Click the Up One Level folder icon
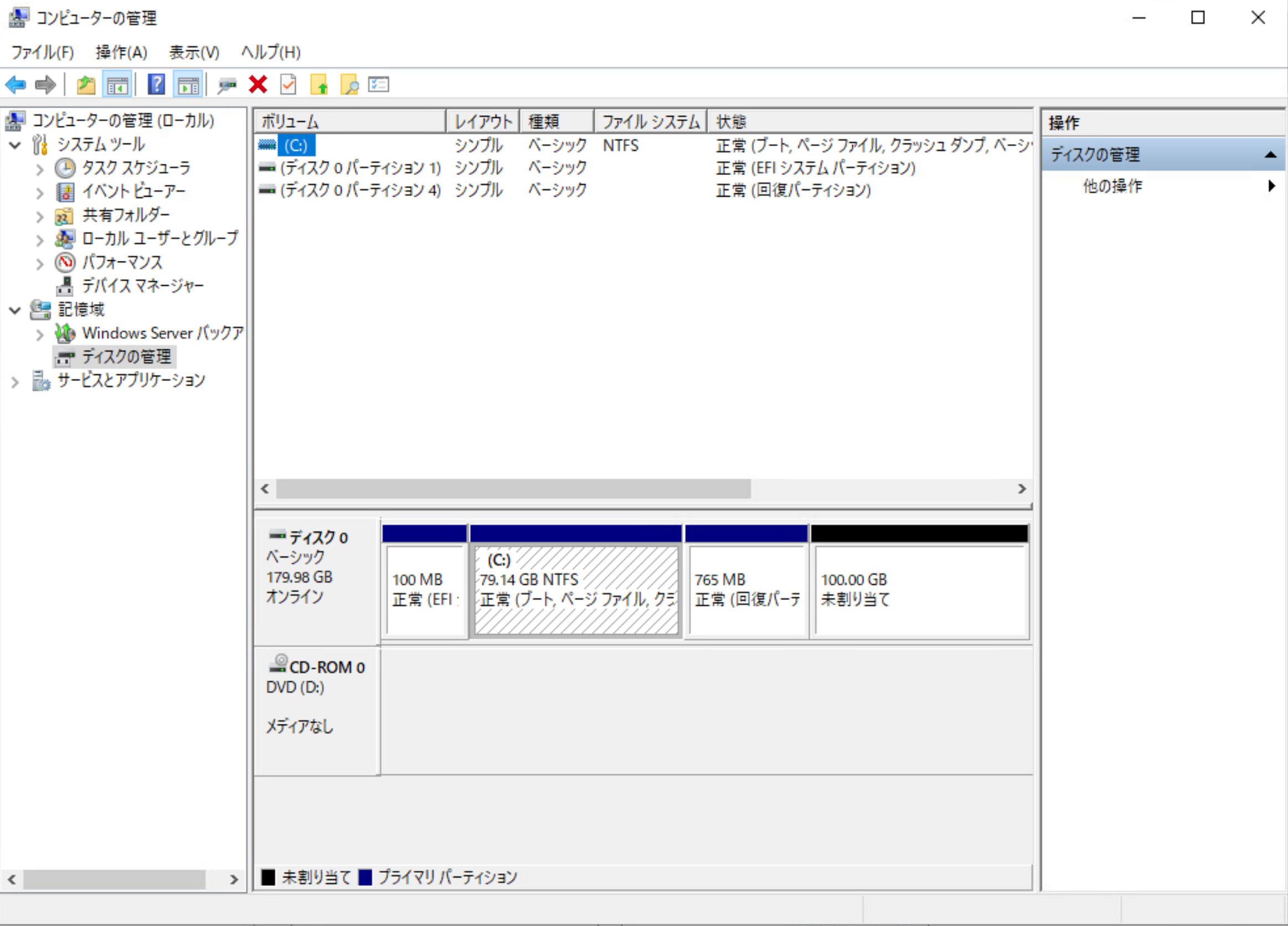Viewport: 1288px width, 926px height. coord(86,85)
